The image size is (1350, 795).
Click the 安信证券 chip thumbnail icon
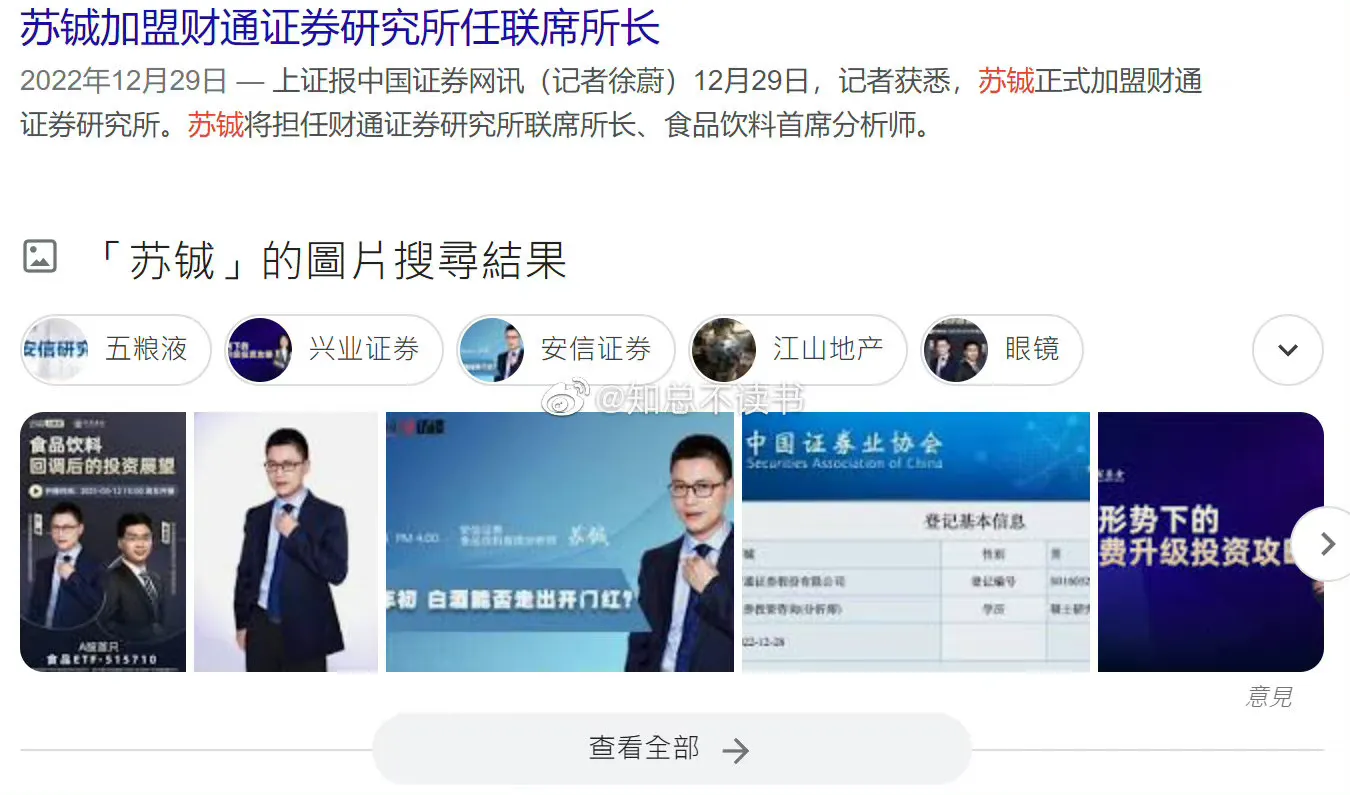[491, 350]
